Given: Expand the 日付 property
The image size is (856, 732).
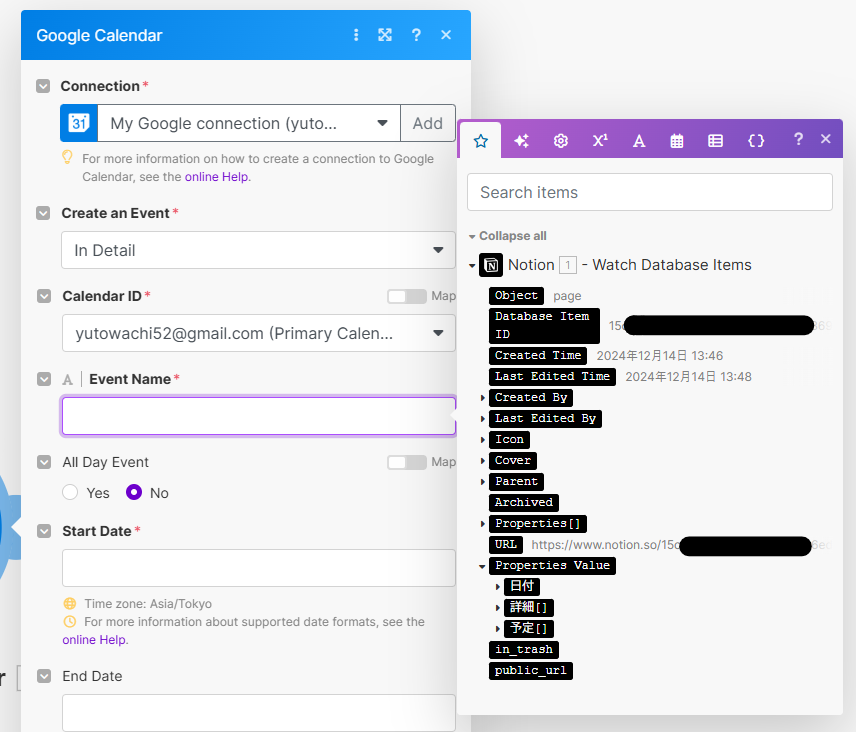Looking at the screenshot, I should pos(498,587).
